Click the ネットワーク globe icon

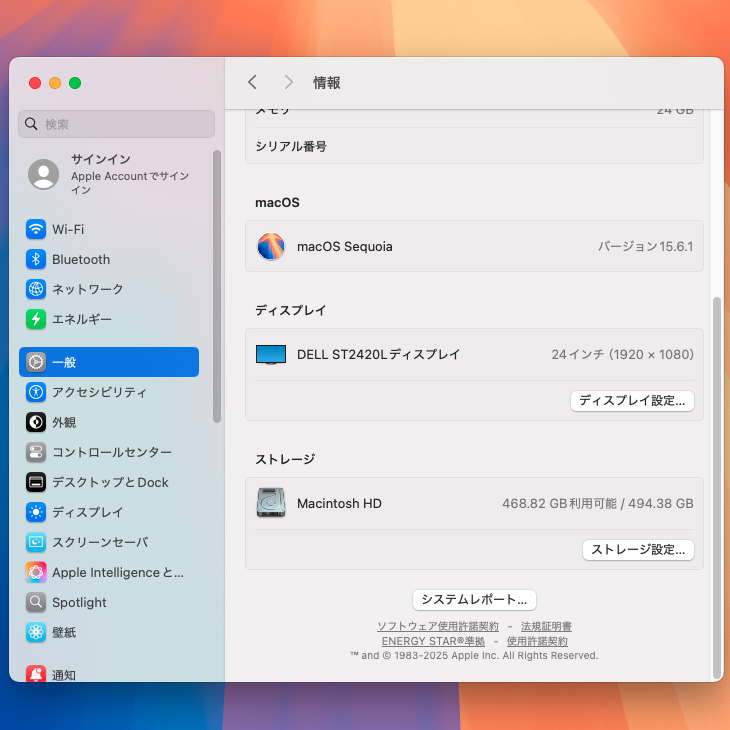tap(36, 289)
